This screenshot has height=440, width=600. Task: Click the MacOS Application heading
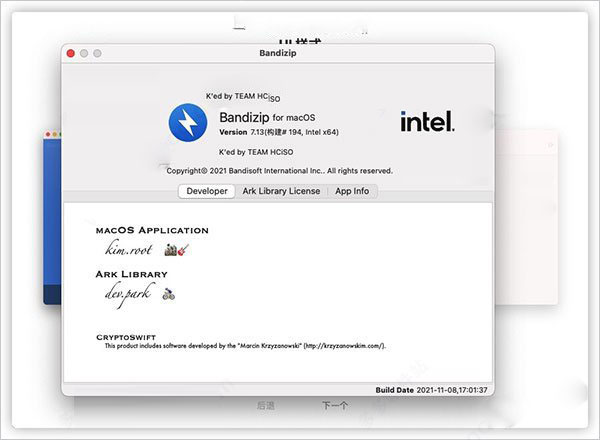(x=152, y=230)
